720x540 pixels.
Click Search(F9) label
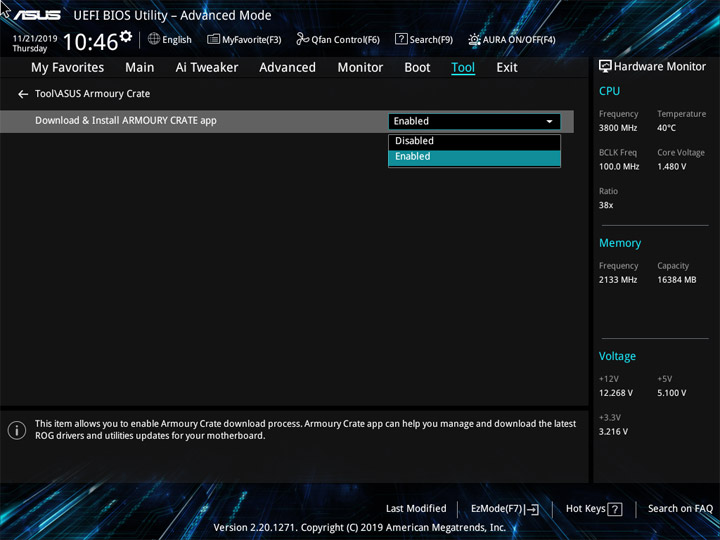click(431, 40)
